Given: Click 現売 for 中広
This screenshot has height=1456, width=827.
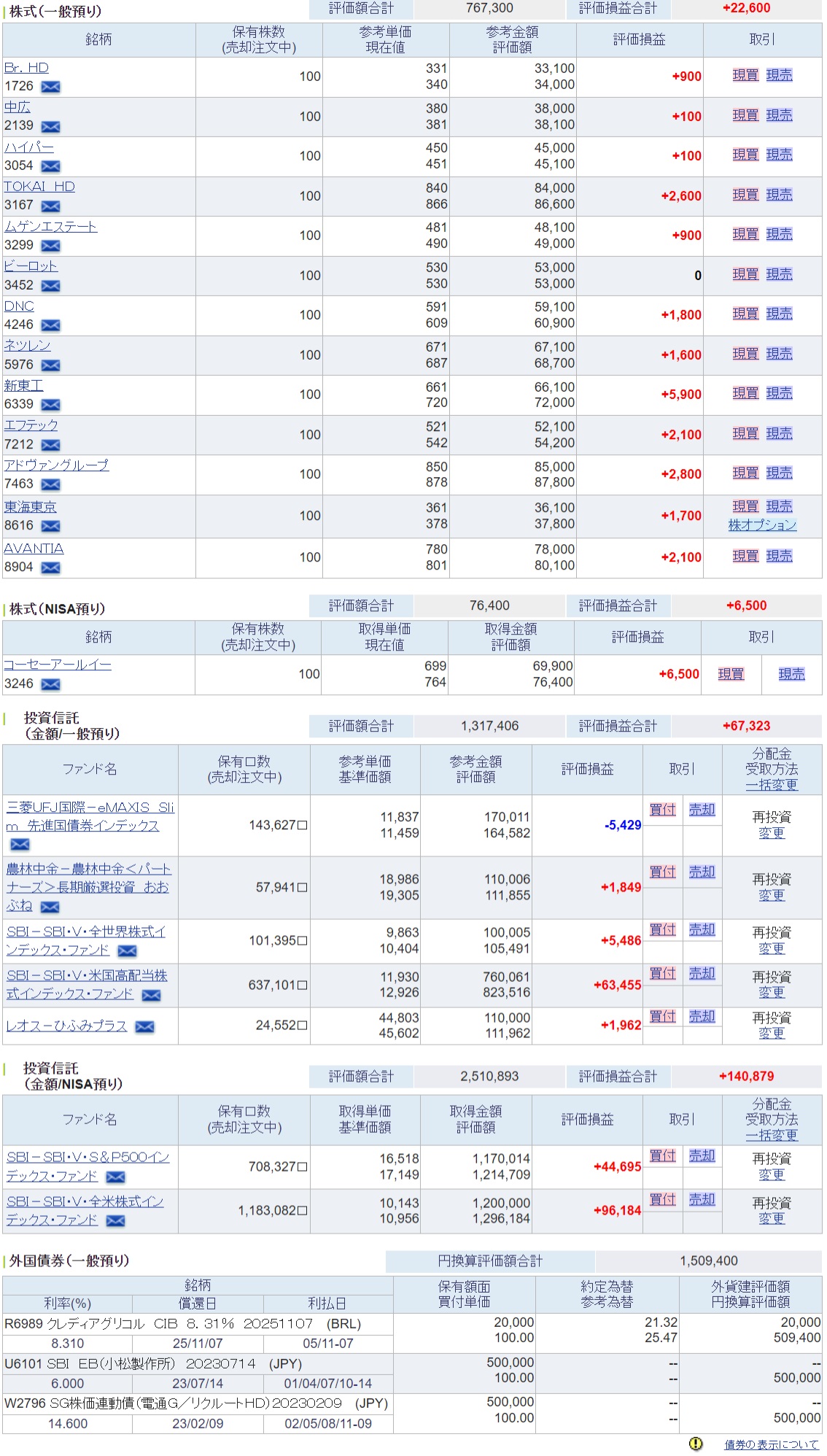Looking at the screenshot, I should click(x=779, y=115).
